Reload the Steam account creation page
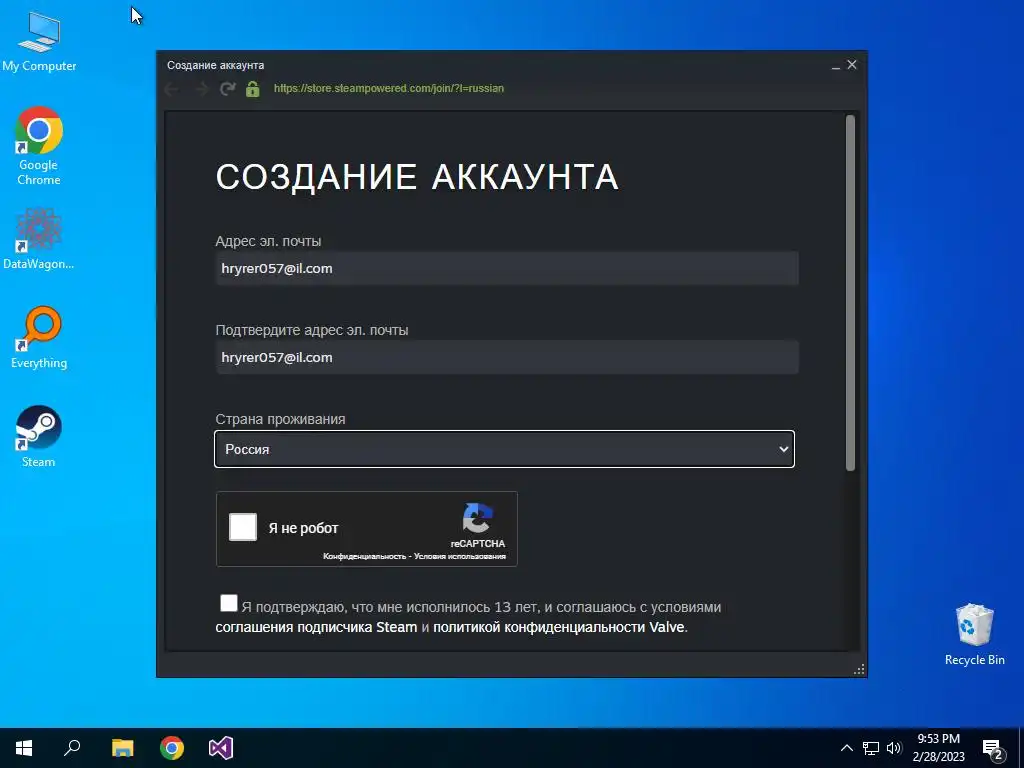Screen dimensions: 1024x768 [227, 89]
